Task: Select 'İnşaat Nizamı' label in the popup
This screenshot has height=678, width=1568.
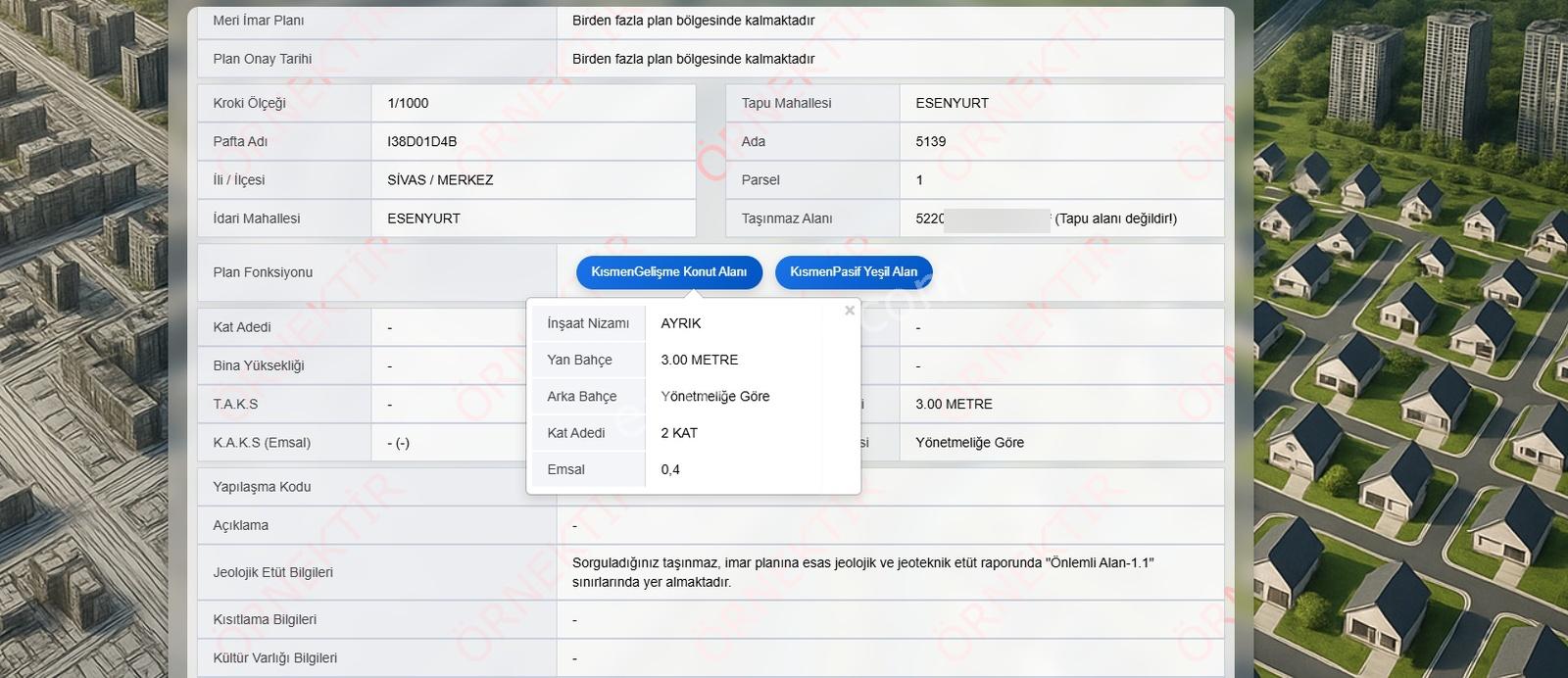Action: click(x=588, y=323)
